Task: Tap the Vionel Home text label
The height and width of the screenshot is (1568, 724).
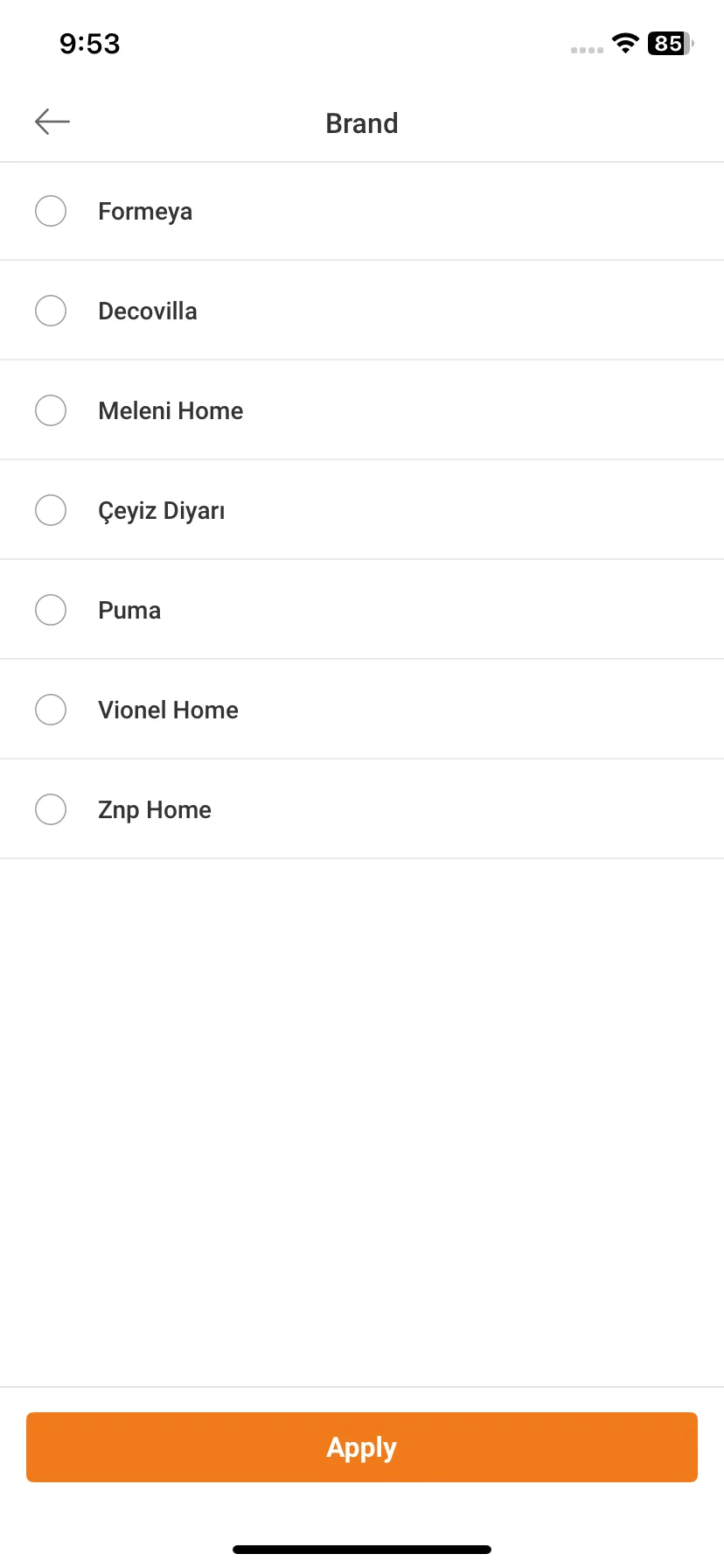Action: coord(168,710)
